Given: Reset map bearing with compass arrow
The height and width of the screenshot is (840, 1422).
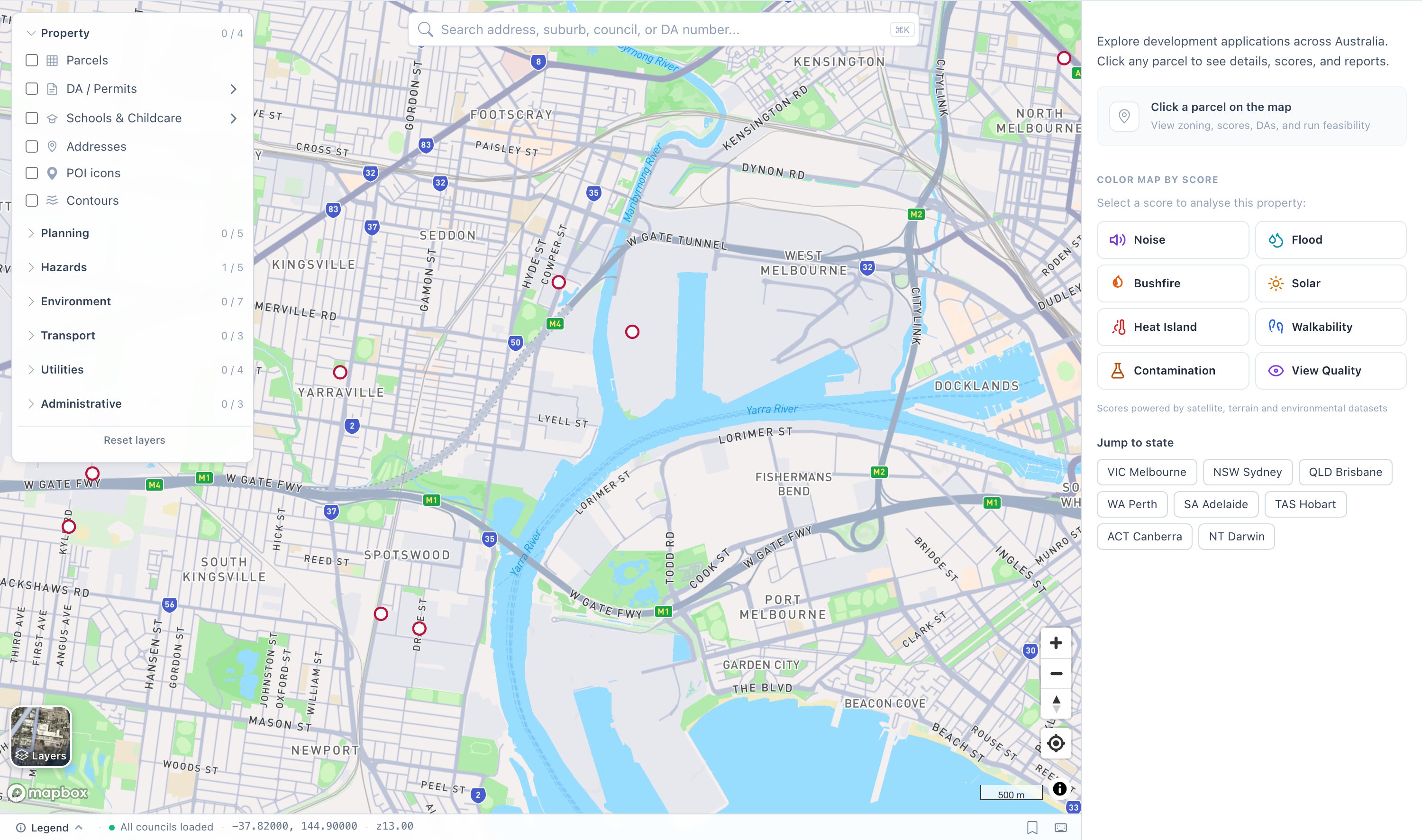Looking at the screenshot, I should tap(1055, 704).
